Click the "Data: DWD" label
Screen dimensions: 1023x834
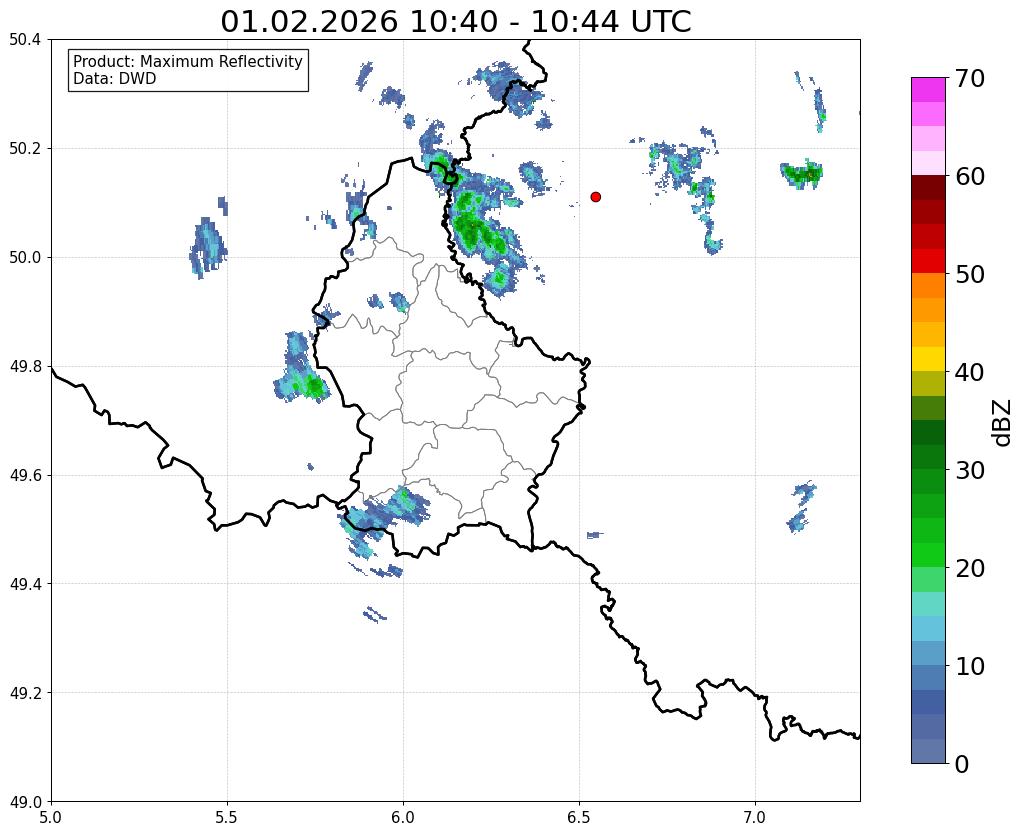coord(115,79)
